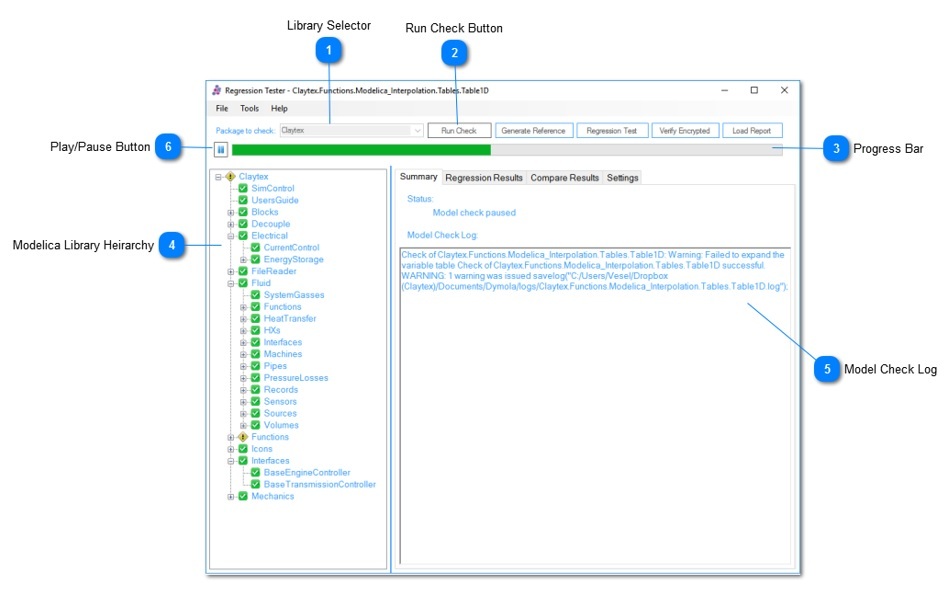
Task: Click the Verify Encrypted button
Action: point(684,130)
